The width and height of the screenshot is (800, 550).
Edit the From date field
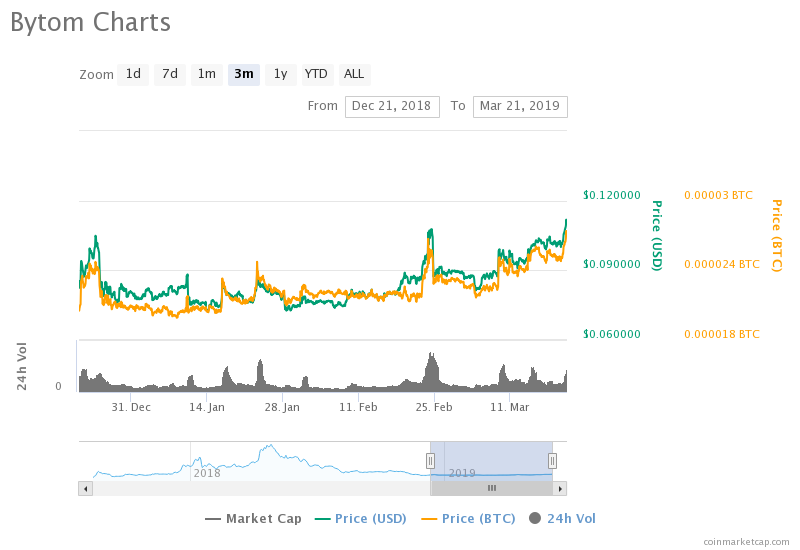pyautogui.click(x=392, y=107)
